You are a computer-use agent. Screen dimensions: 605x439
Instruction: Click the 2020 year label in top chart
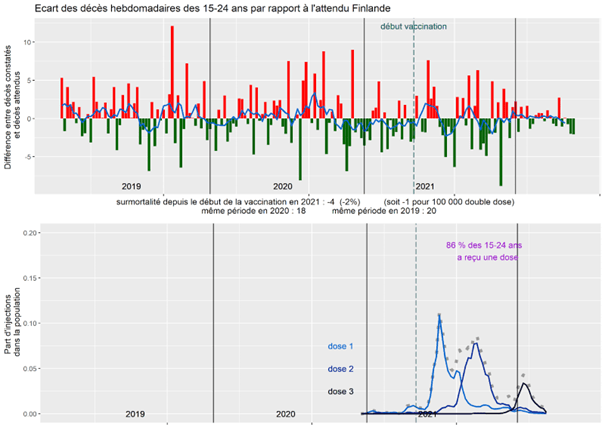pyautogui.click(x=283, y=186)
